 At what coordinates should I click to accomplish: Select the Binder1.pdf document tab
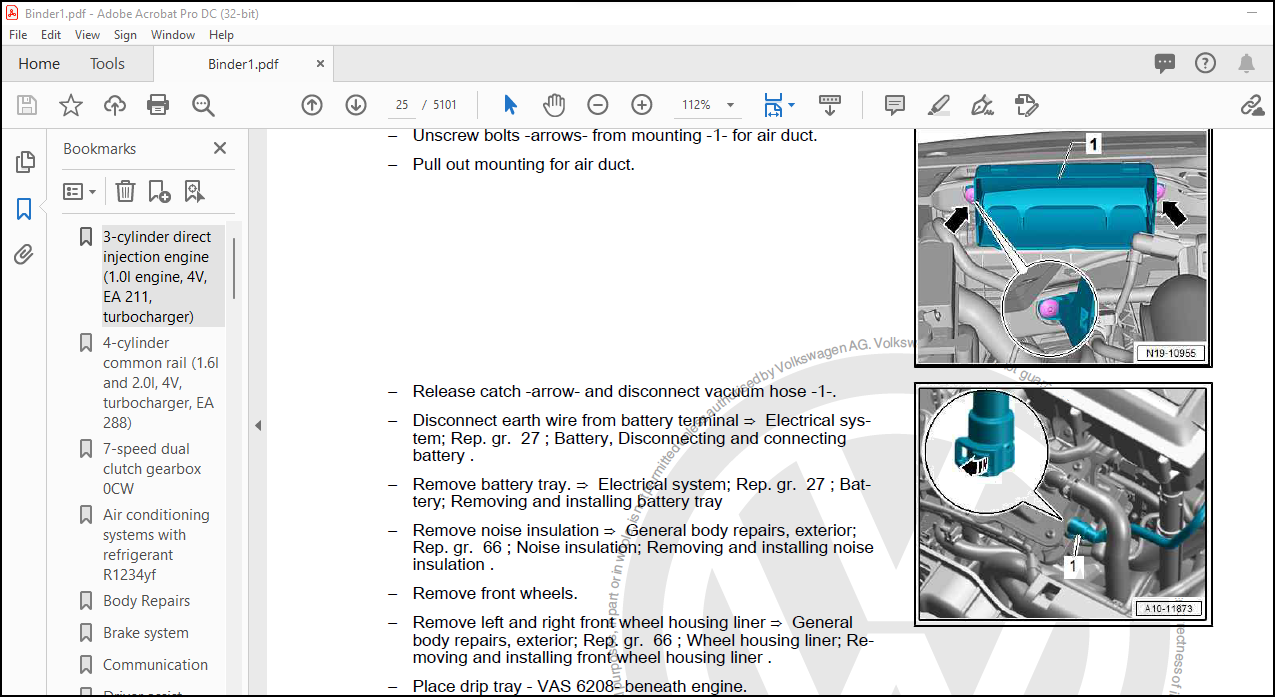coord(243,64)
